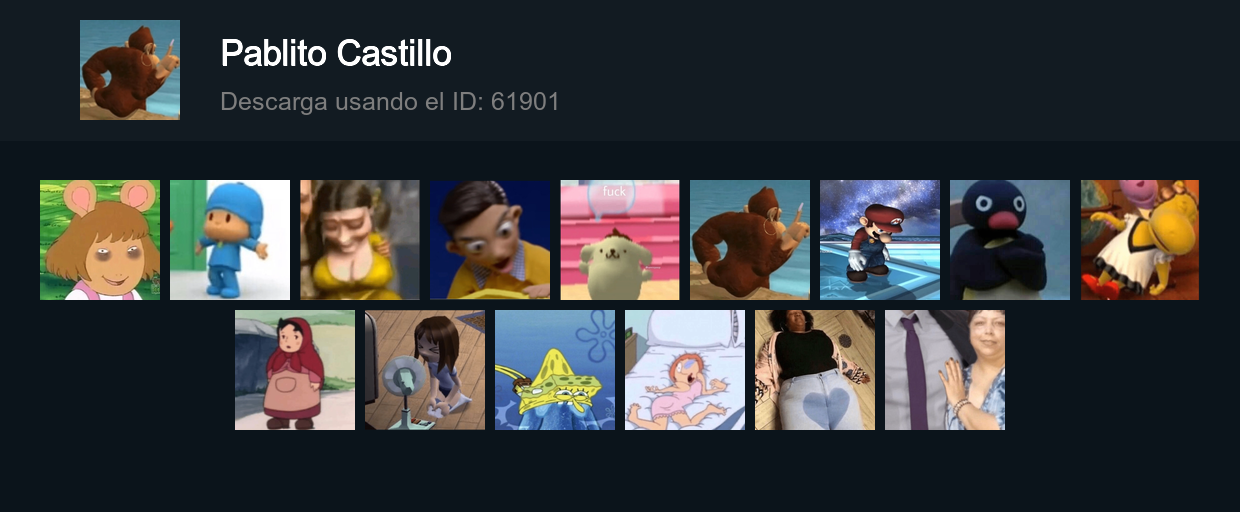Open the brown gorilla thumbnail in first row
1240x512 pixels.
(x=750, y=240)
